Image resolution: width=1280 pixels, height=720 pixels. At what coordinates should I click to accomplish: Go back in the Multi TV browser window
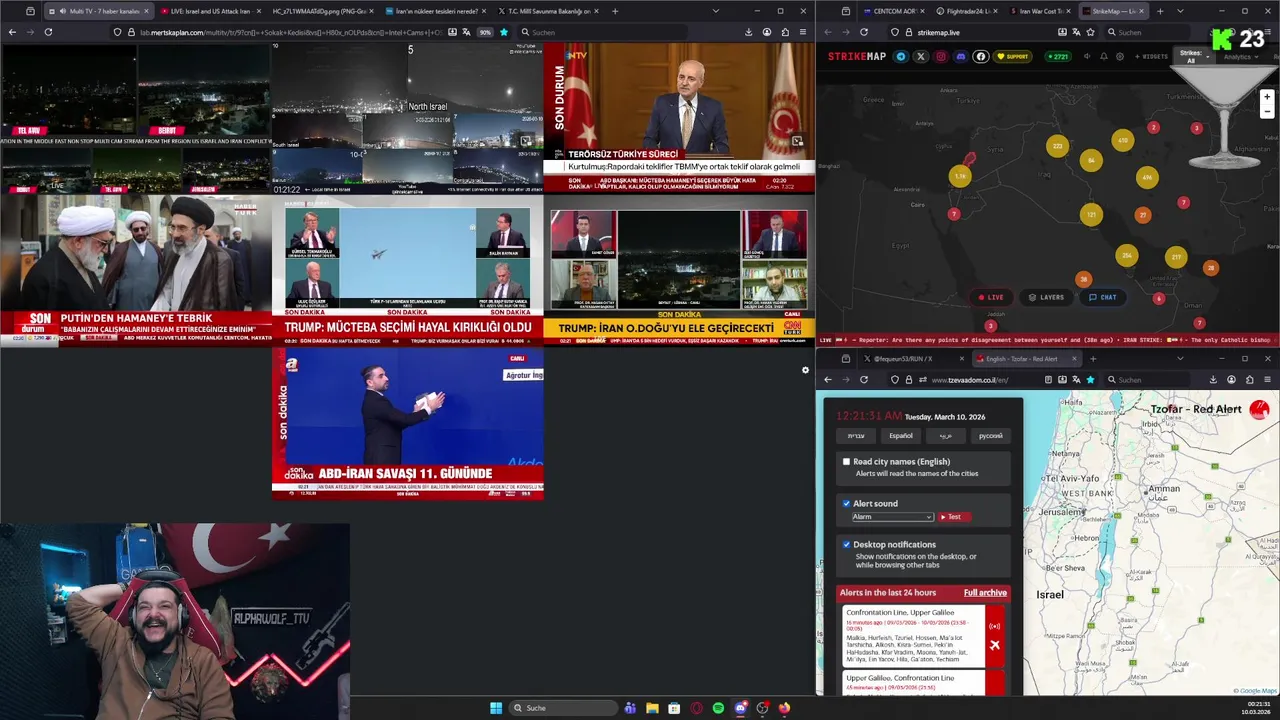click(x=12, y=32)
